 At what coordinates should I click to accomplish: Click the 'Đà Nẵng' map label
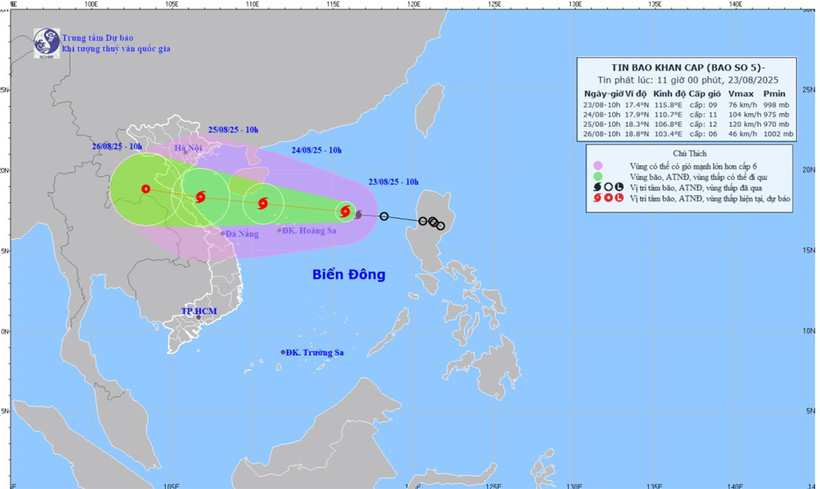(243, 234)
